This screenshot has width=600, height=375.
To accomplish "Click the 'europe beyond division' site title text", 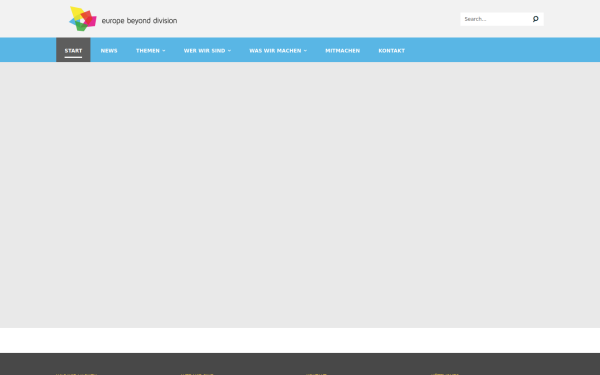I will (139, 21).
